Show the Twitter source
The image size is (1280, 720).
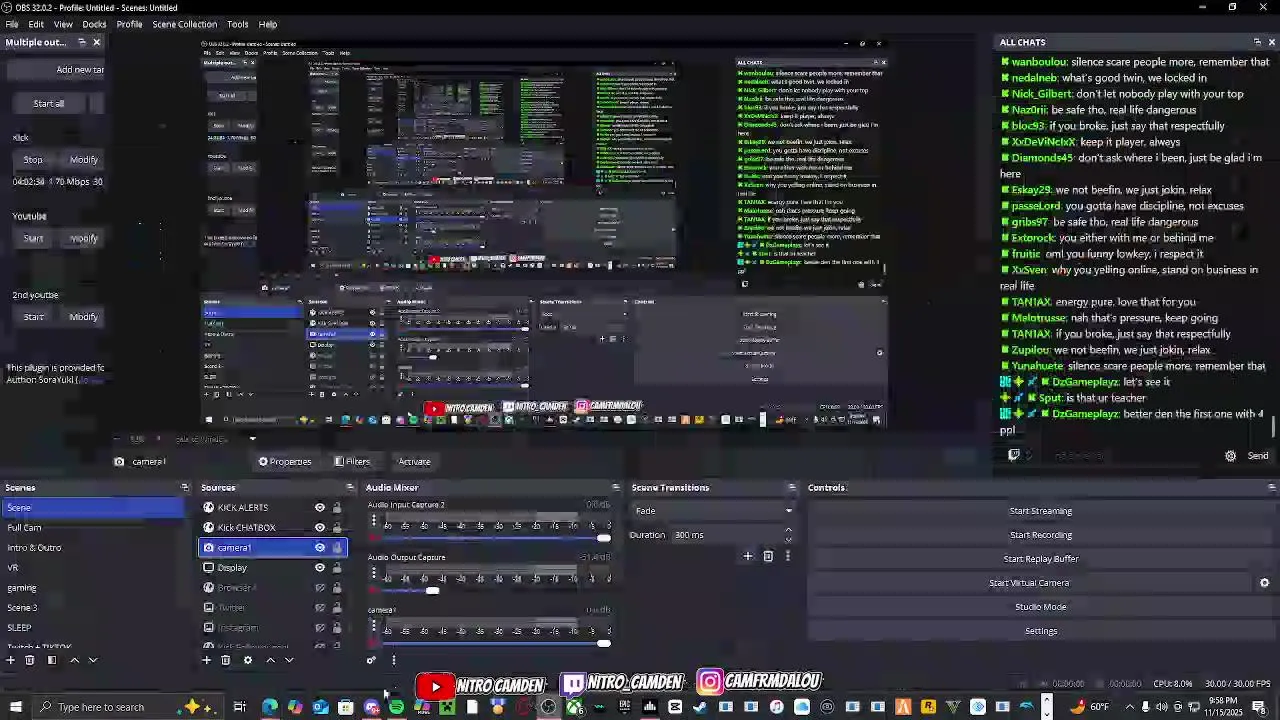tap(320, 608)
